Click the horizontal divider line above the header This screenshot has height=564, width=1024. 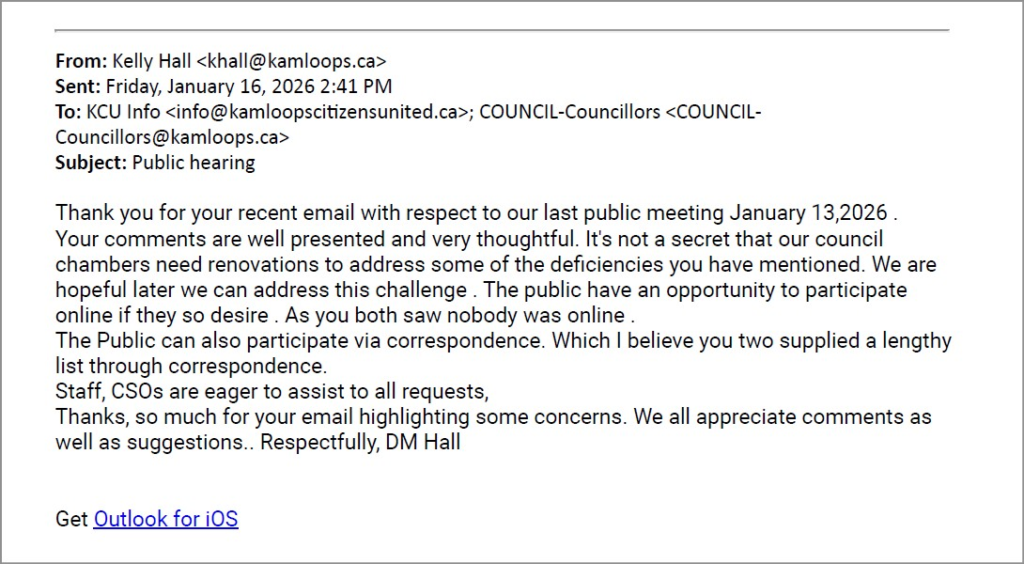tap(502, 30)
